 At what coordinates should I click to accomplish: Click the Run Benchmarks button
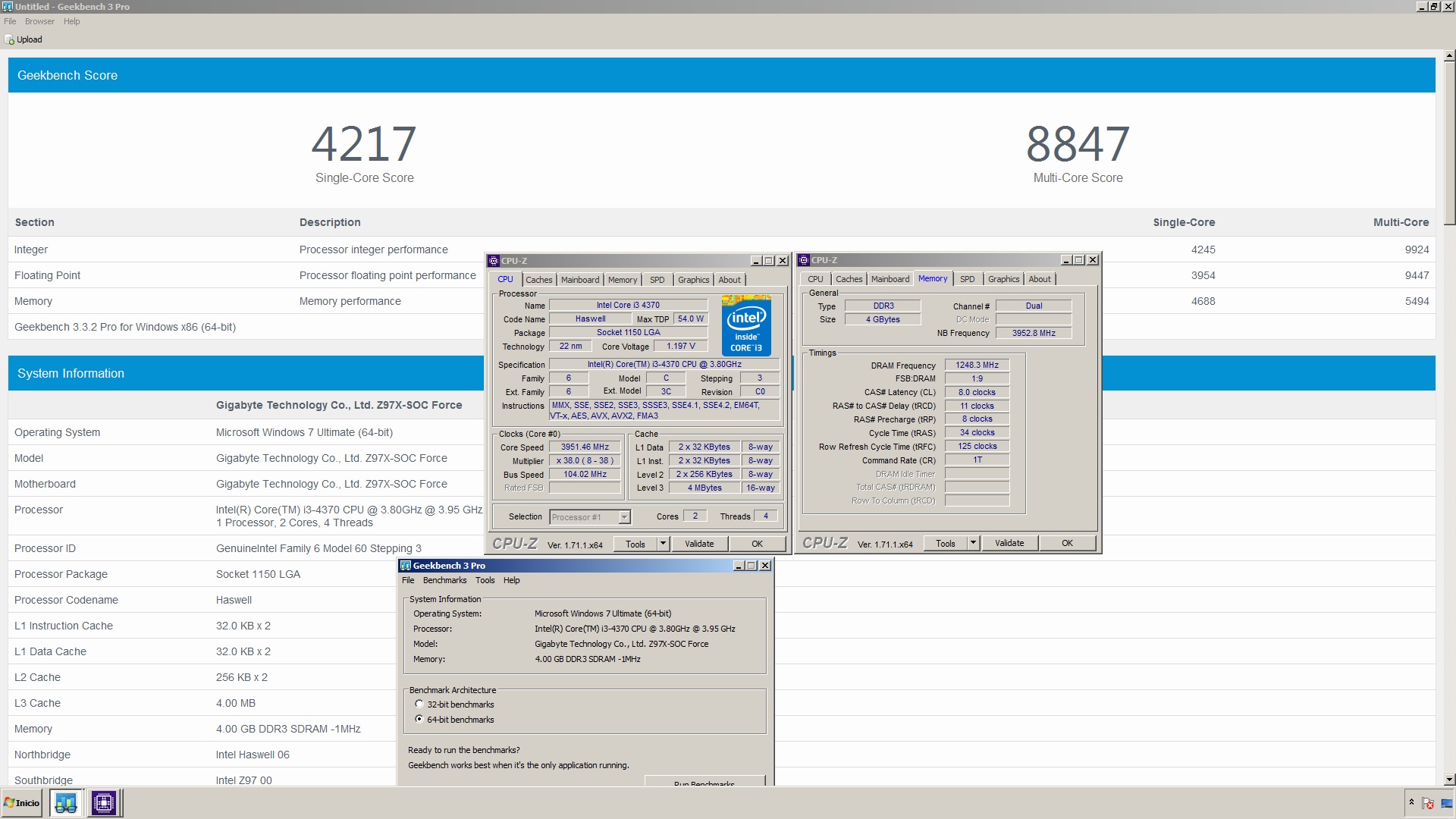click(x=704, y=781)
